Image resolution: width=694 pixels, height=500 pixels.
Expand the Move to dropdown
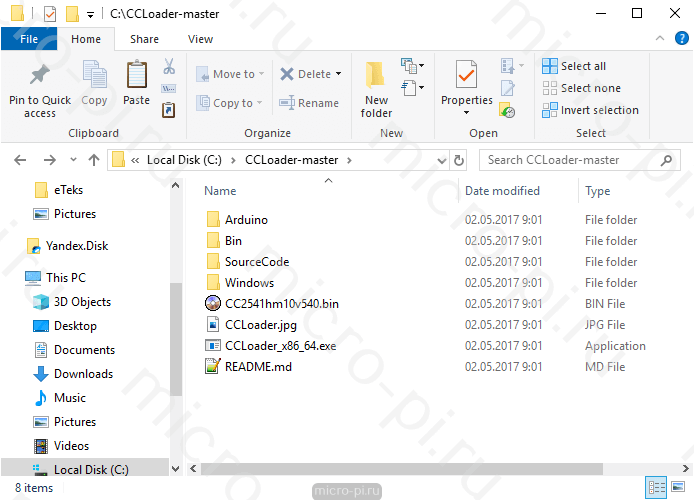click(x=263, y=74)
